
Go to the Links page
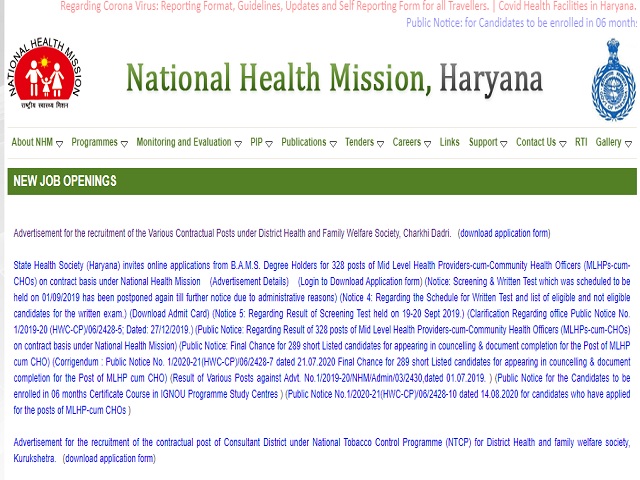(x=450, y=143)
